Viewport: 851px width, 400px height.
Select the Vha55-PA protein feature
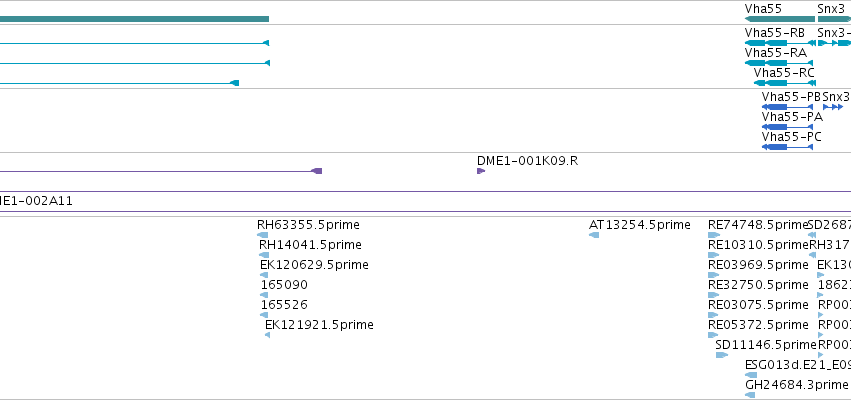click(x=788, y=127)
